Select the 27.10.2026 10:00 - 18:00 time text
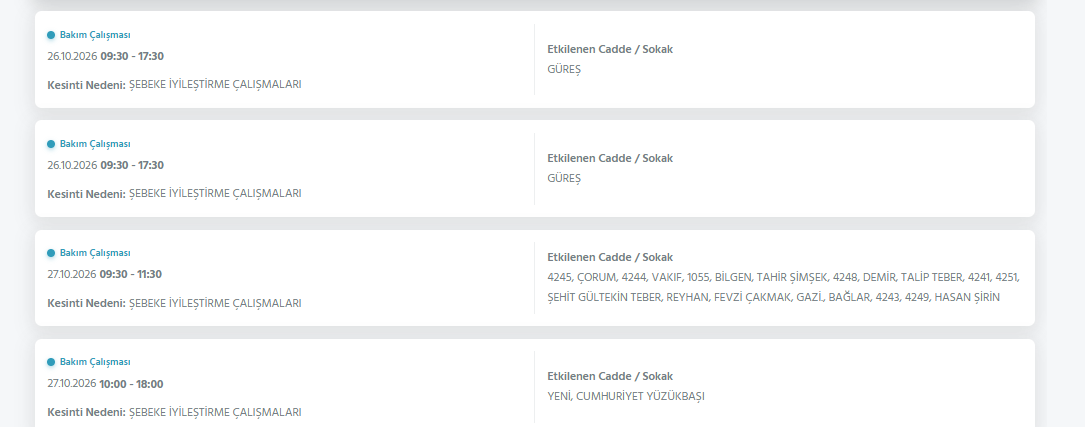1085x427 pixels. (x=105, y=384)
